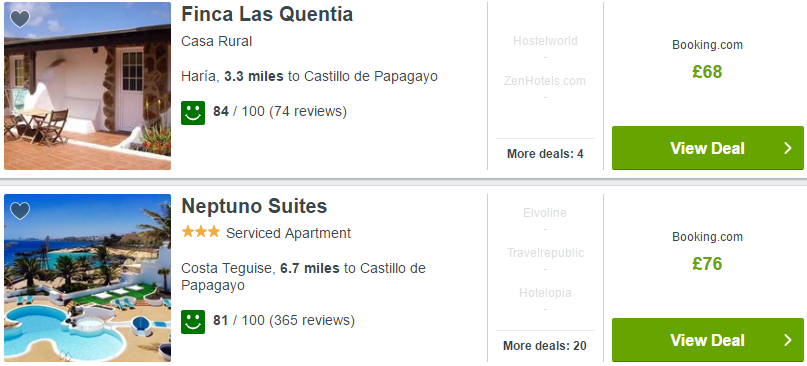
Task: Select Booking.com £68 price offer
Action: [x=708, y=60]
